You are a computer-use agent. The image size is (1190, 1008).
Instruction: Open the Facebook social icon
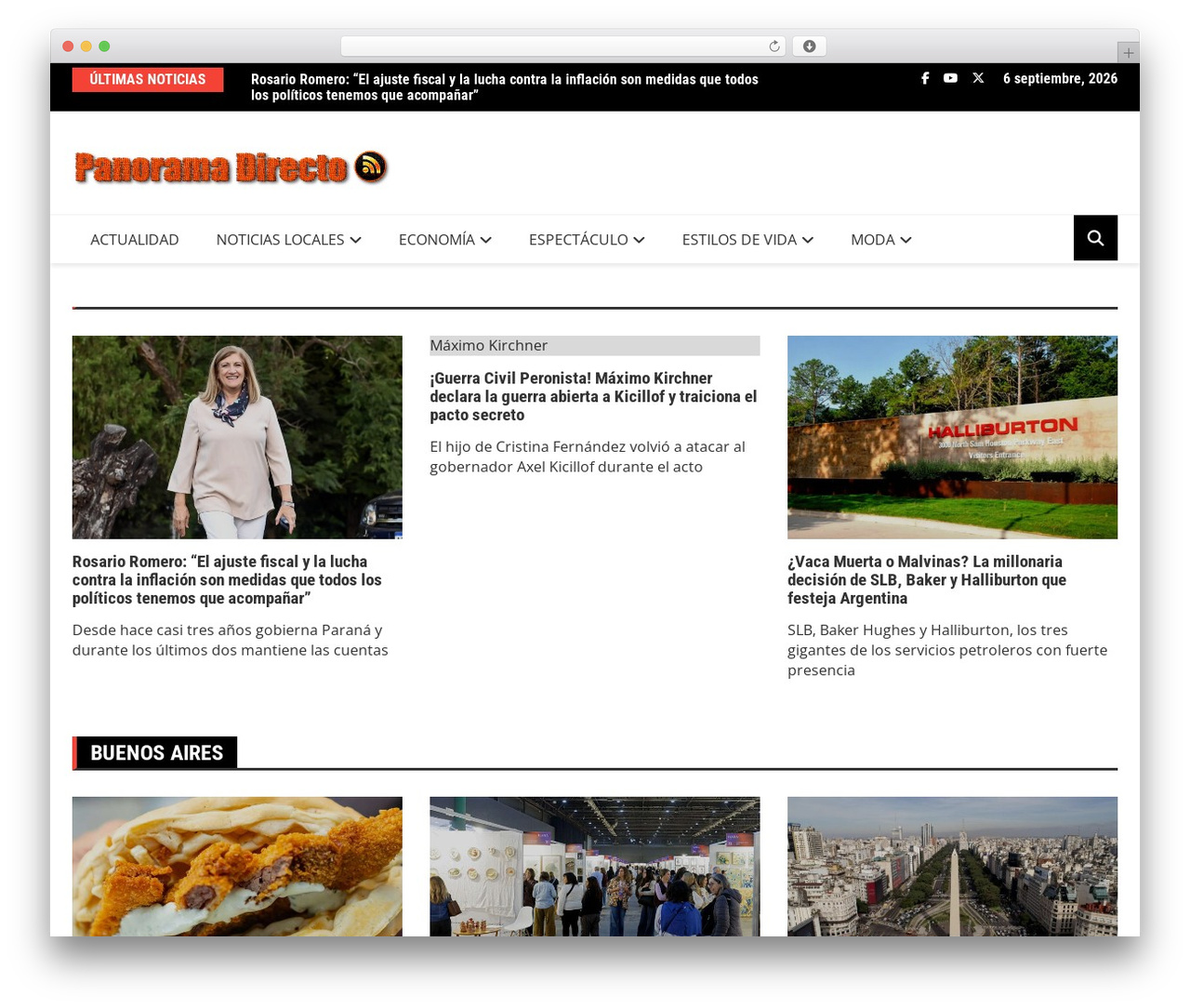925,78
